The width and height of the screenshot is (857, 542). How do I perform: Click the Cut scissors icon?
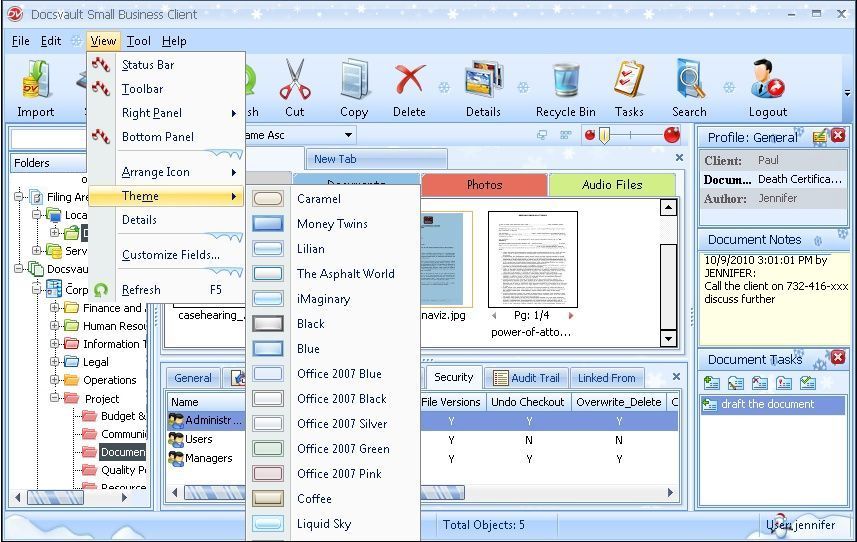click(x=295, y=80)
